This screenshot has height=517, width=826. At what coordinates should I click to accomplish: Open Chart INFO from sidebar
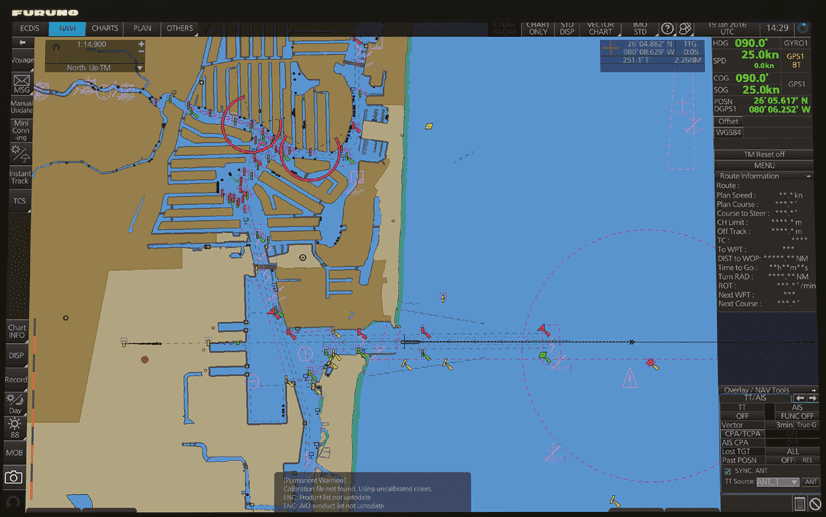pyautogui.click(x=17, y=331)
